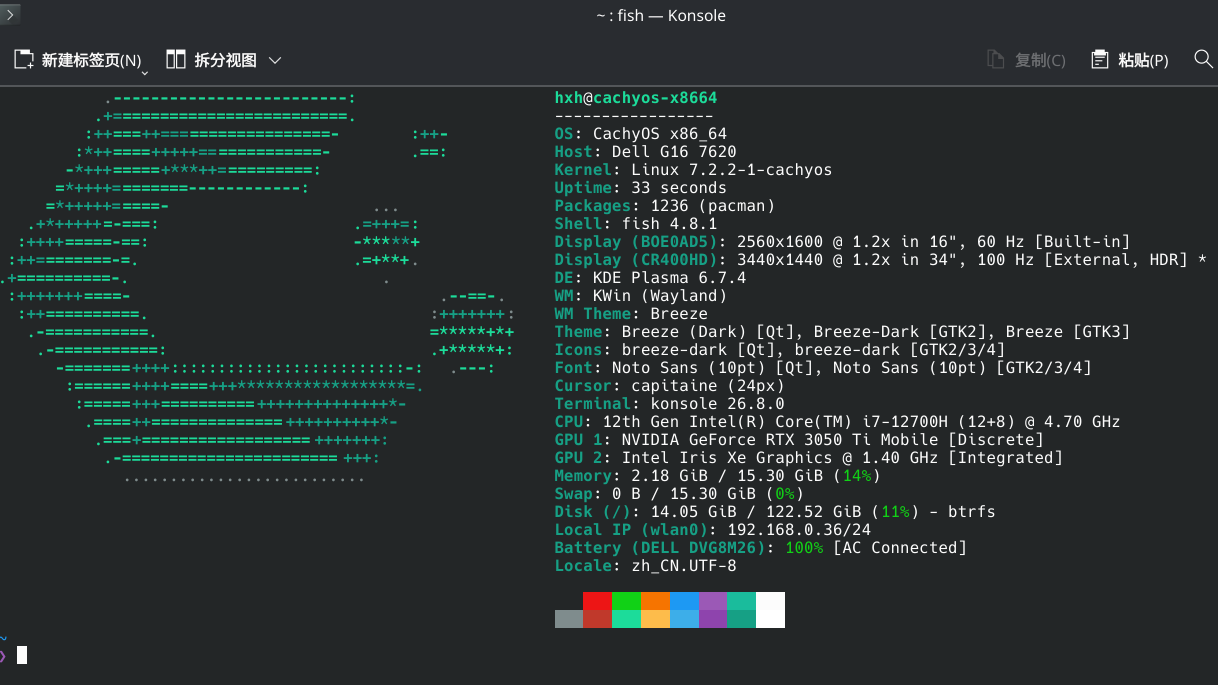Click the window title "~ : fish — Konsole"
1218x685 pixels.
click(x=660, y=15)
